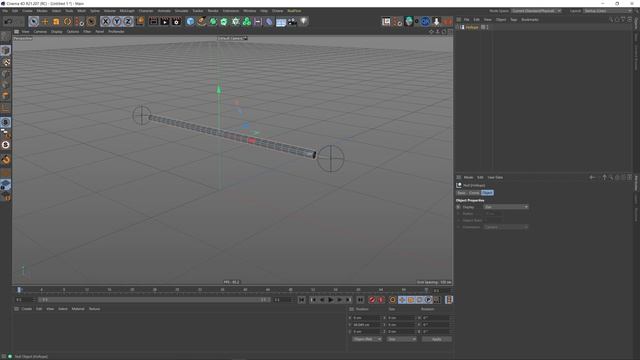Go to start of animation
Screen dimensions: 640x360
302,300
